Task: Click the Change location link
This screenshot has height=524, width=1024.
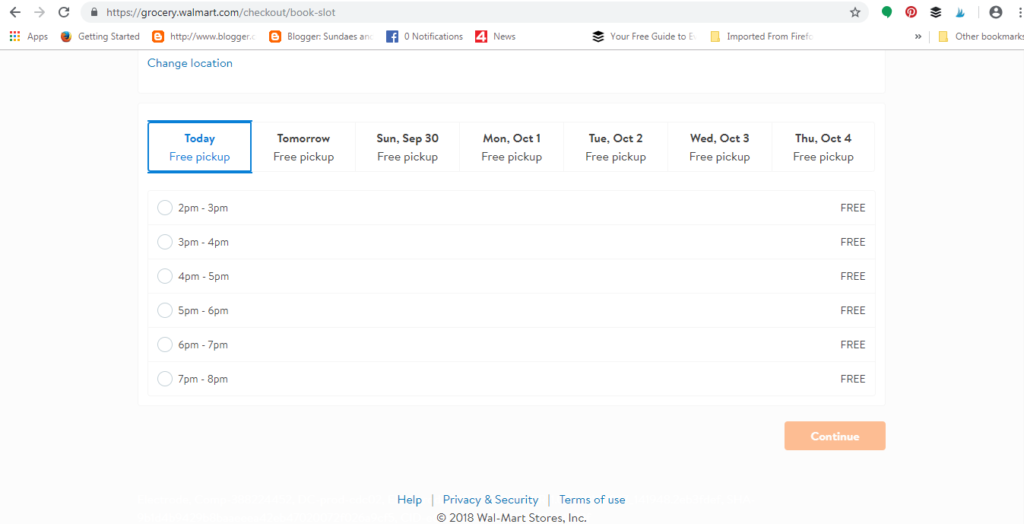Action: pyautogui.click(x=190, y=63)
